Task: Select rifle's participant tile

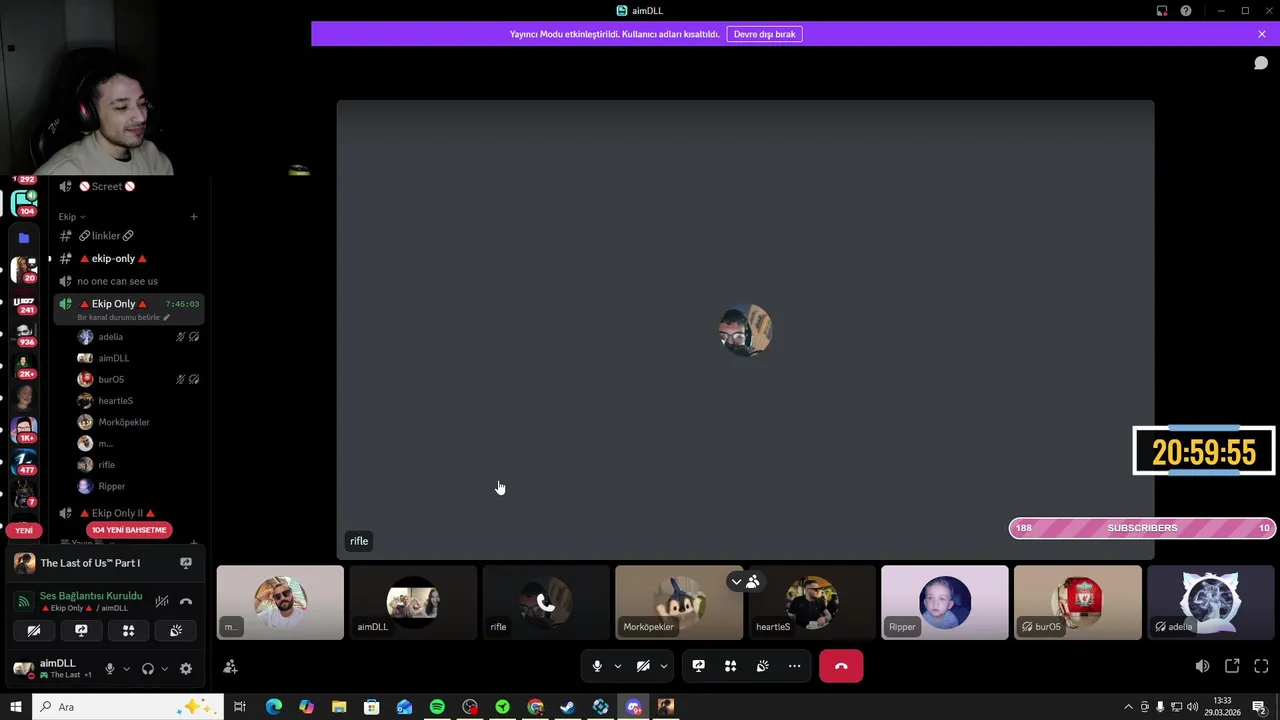Action: 546,602
